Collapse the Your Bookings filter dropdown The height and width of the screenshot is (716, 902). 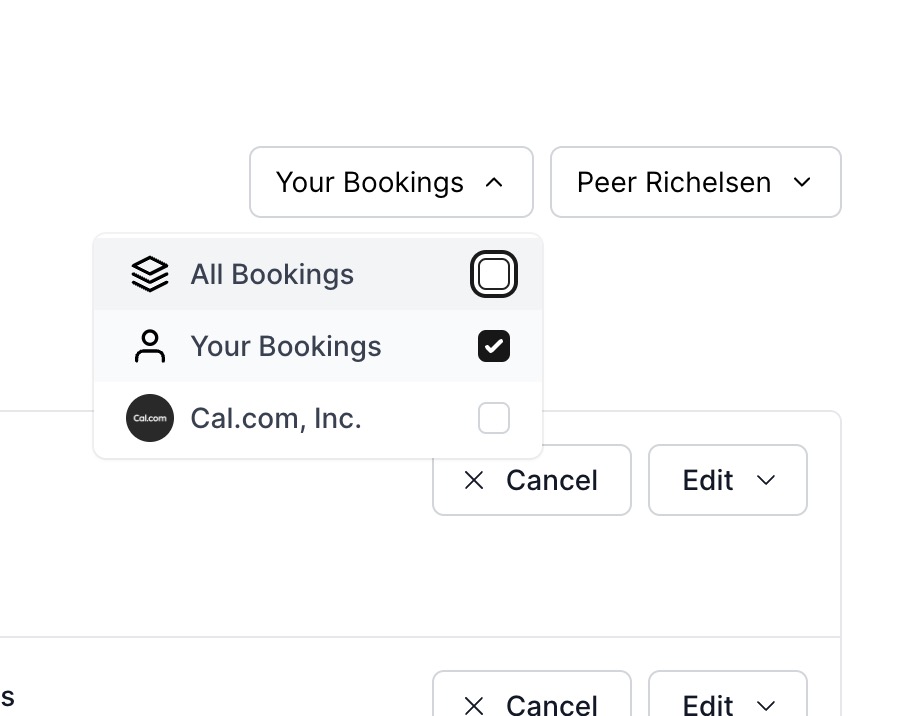tap(391, 182)
